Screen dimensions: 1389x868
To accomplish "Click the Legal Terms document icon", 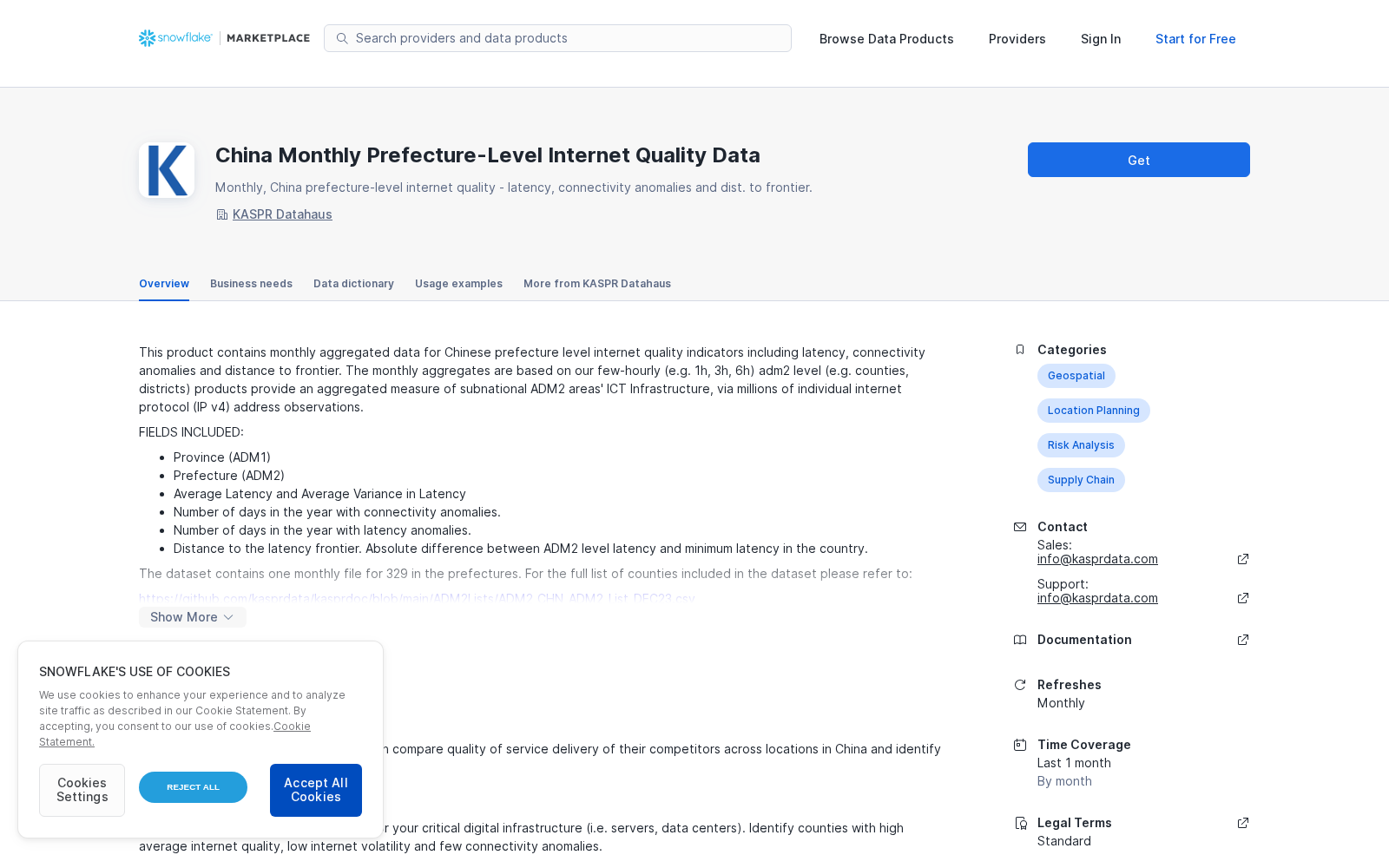I will [1020, 823].
